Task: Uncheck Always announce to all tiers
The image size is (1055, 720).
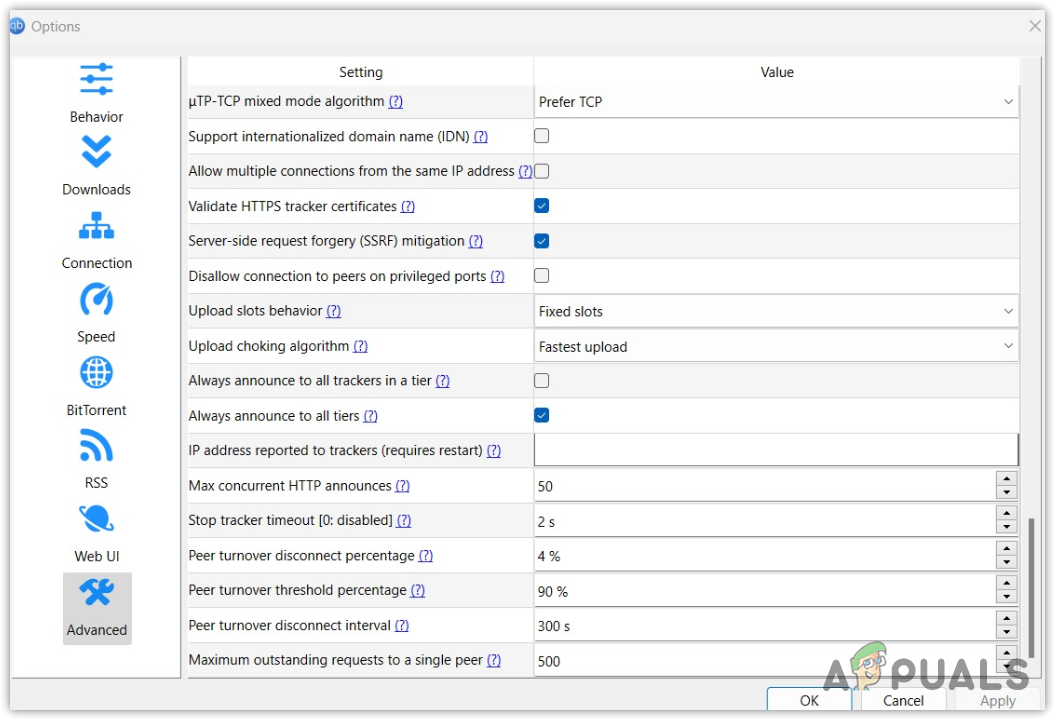Action: coord(541,415)
